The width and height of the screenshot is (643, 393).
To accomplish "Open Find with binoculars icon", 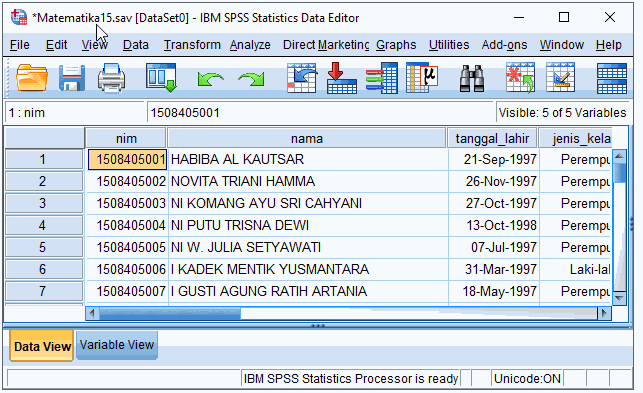I will tap(472, 78).
